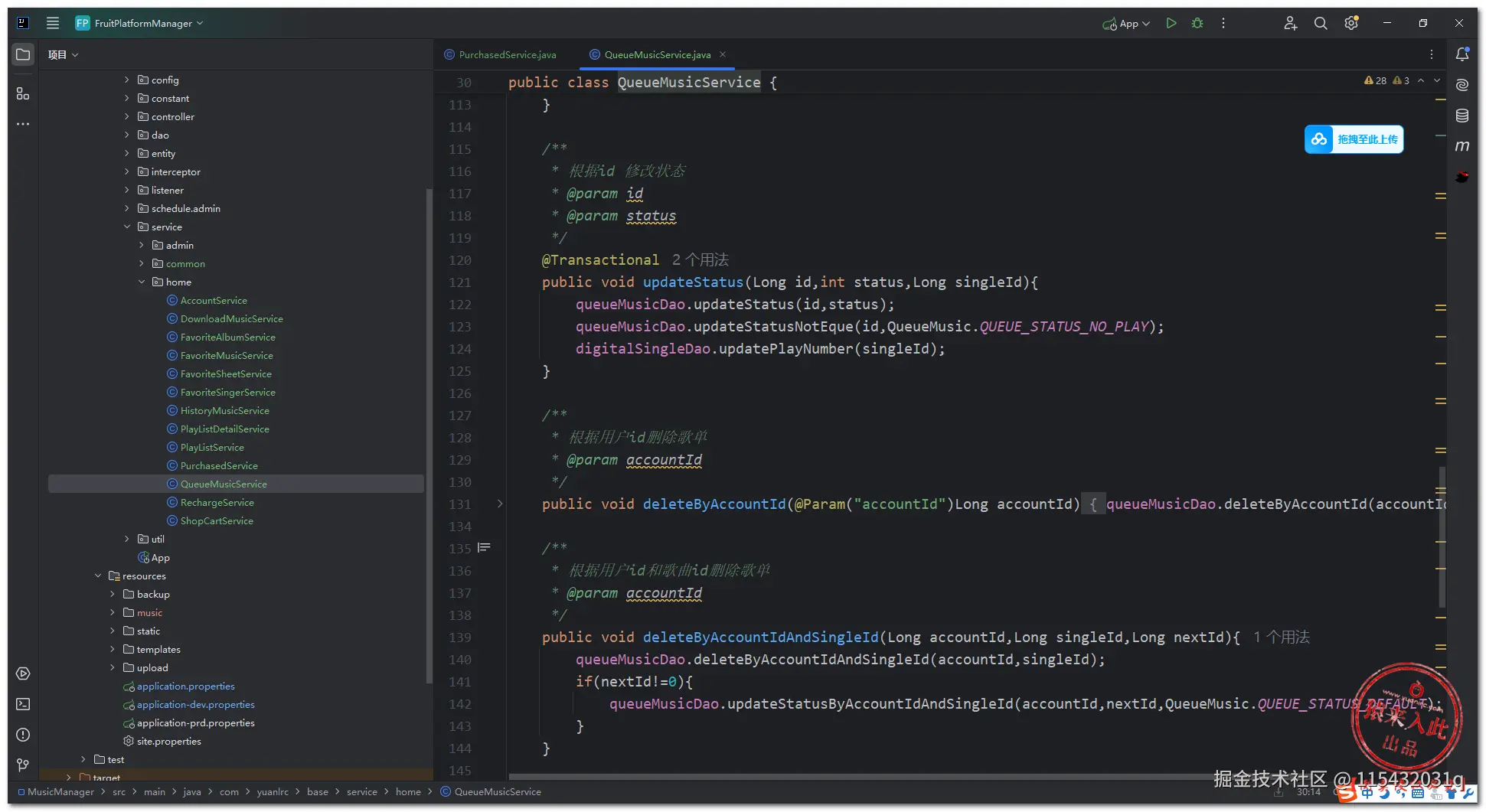
Task: Expand the admin package
Action: coord(142,245)
